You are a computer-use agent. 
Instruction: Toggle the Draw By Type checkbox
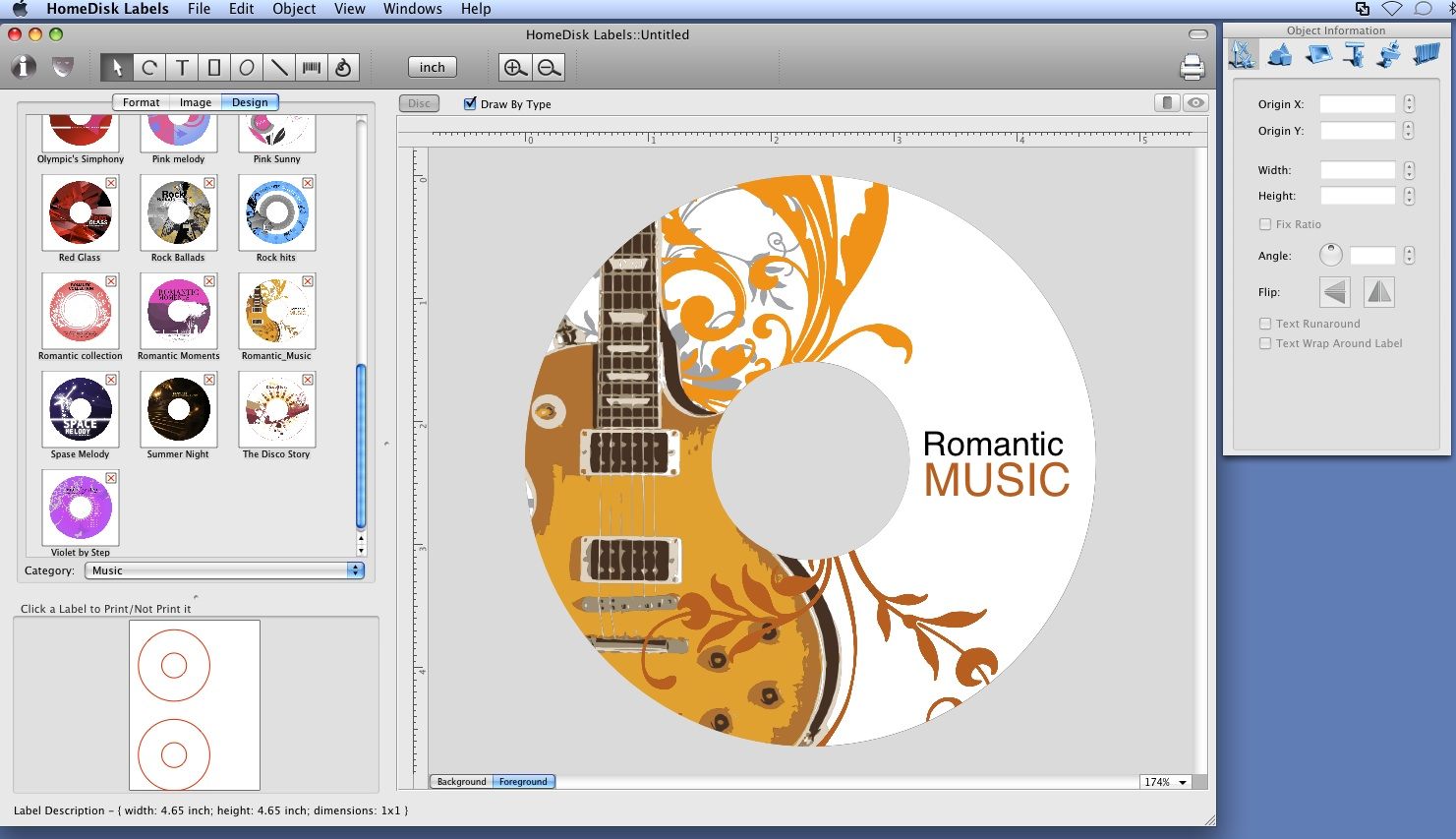click(x=469, y=103)
